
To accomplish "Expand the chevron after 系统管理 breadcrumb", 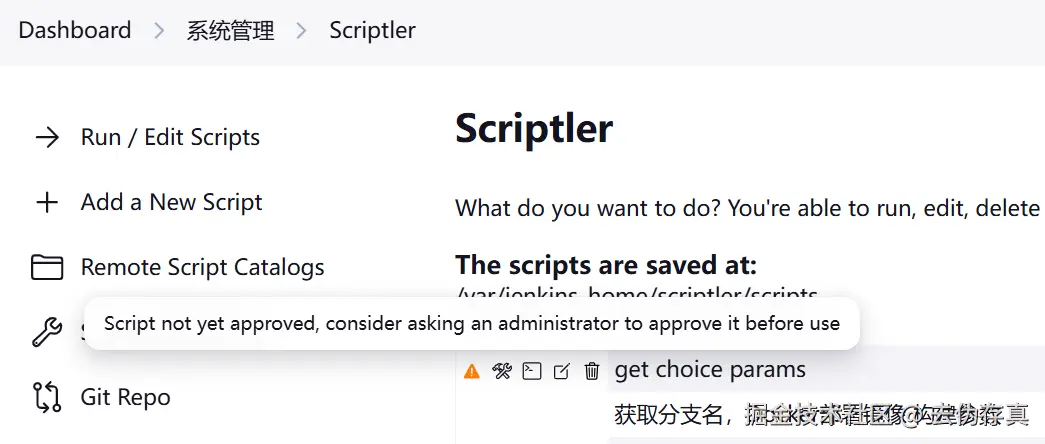I will pos(301,31).
